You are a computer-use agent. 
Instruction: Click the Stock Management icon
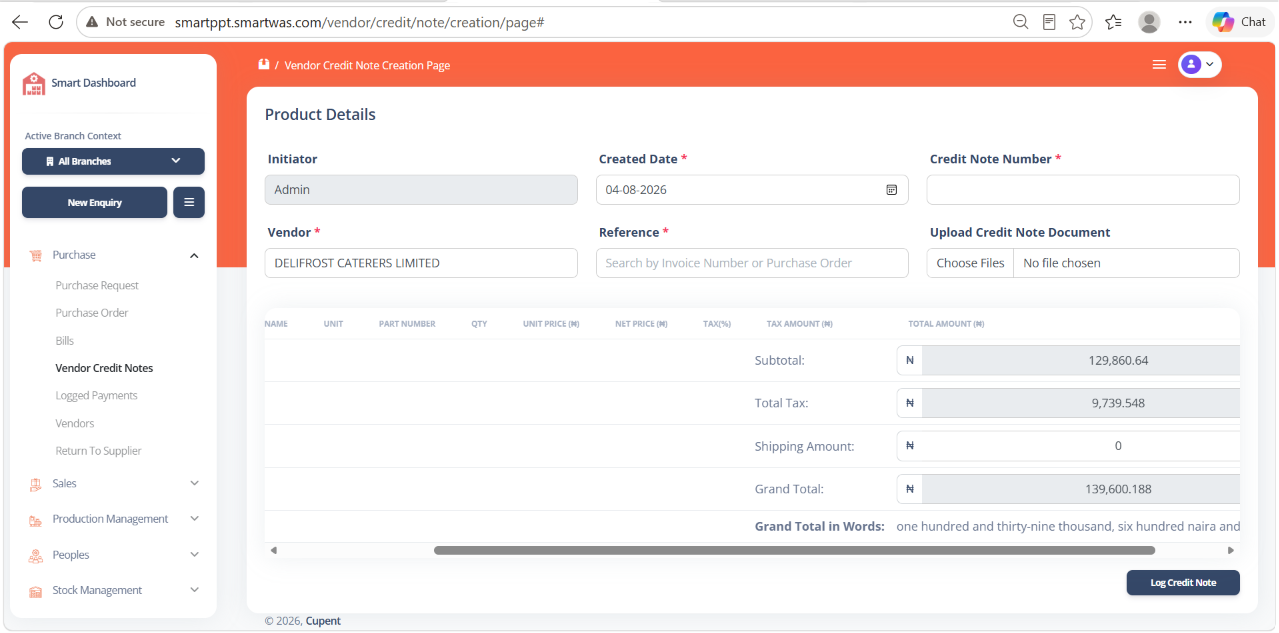[36, 591]
